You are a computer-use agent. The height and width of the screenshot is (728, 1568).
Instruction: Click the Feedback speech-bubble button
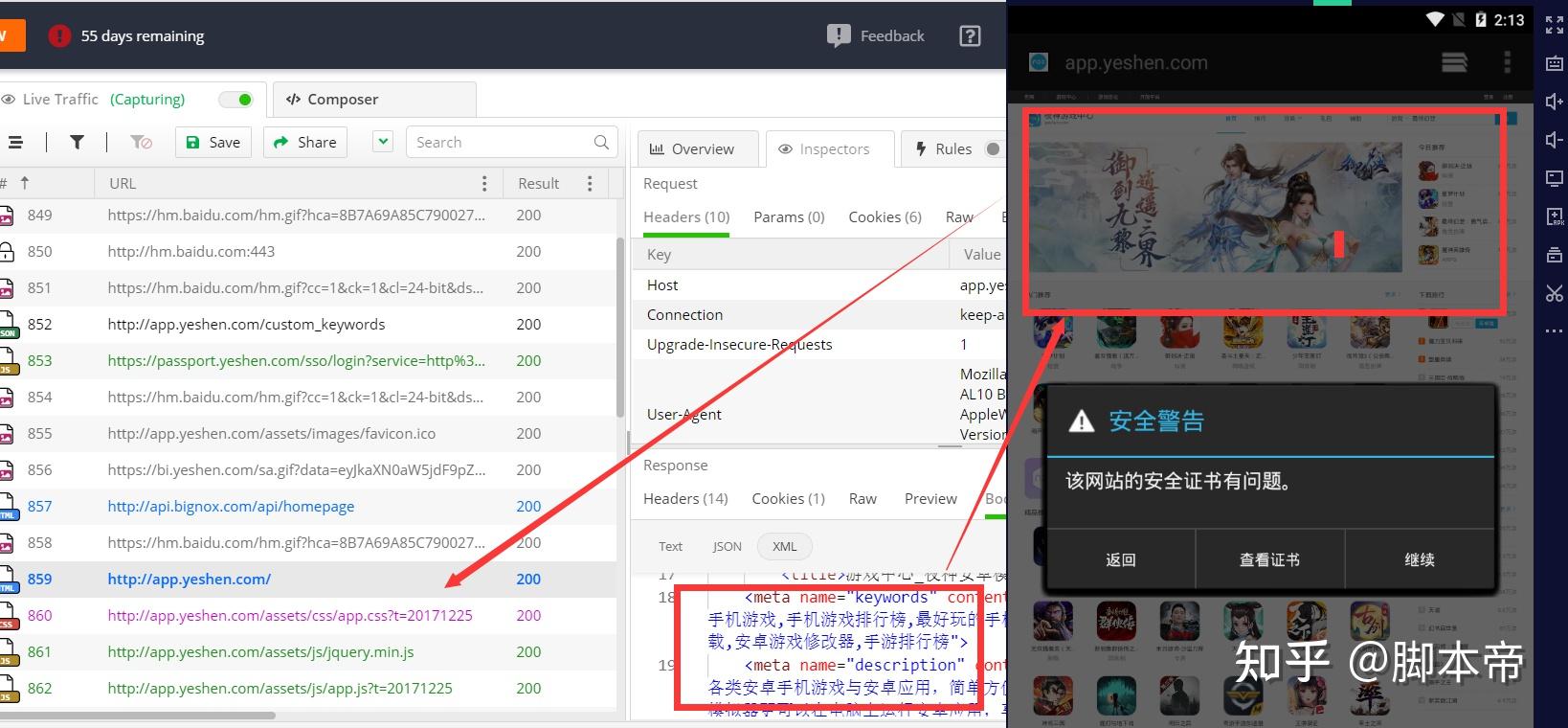pos(876,36)
